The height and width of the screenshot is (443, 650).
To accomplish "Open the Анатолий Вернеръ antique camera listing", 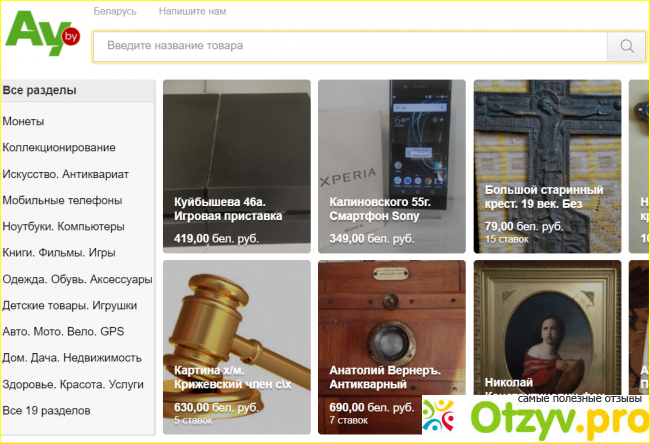I will pyautogui.click(x=392, y=347).
